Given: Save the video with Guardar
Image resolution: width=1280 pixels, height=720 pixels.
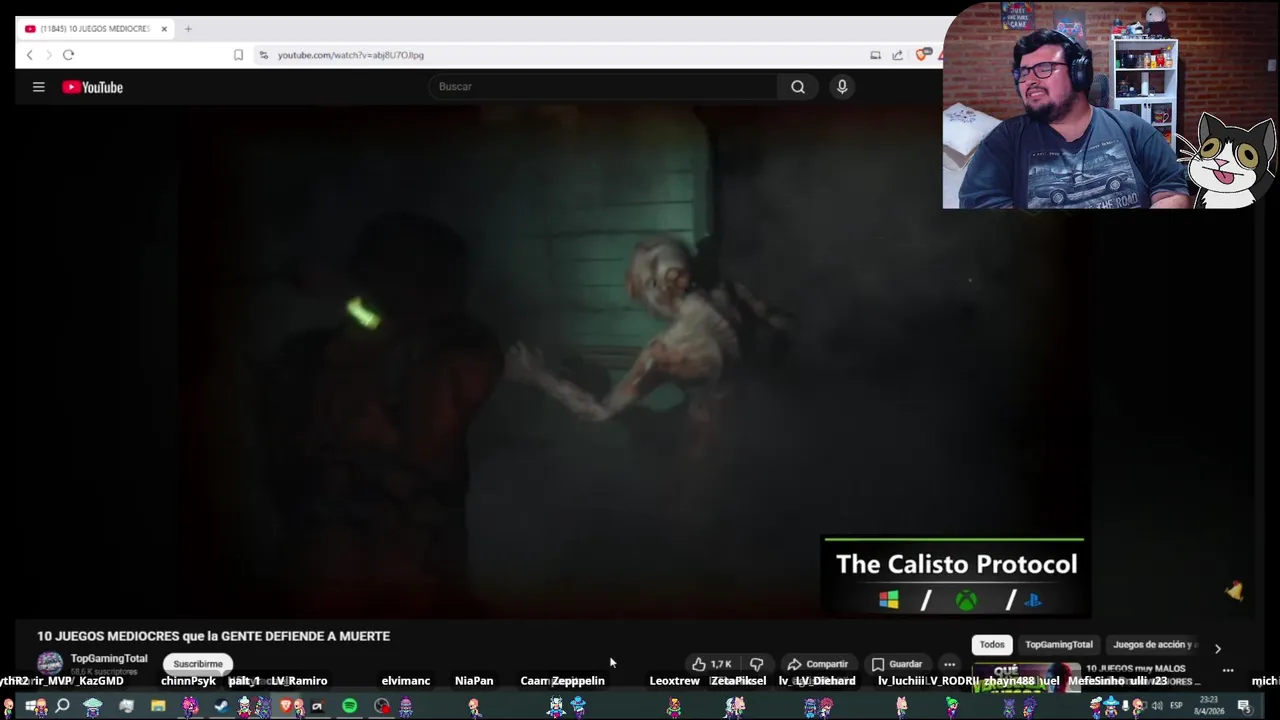Looking at the screenshot, I should point(897,664).
